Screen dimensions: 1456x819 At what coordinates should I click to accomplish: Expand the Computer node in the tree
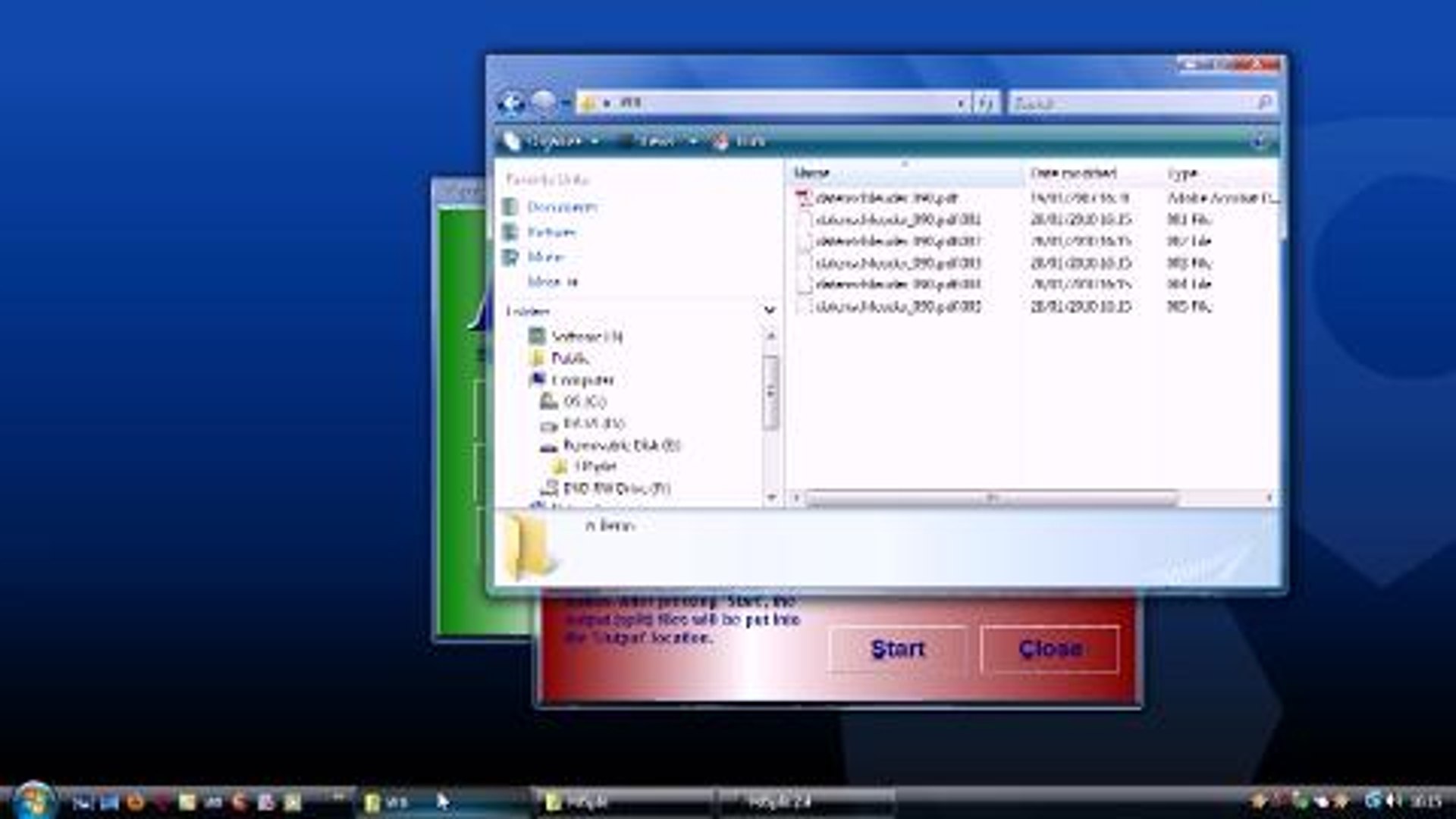click(526, 380)
